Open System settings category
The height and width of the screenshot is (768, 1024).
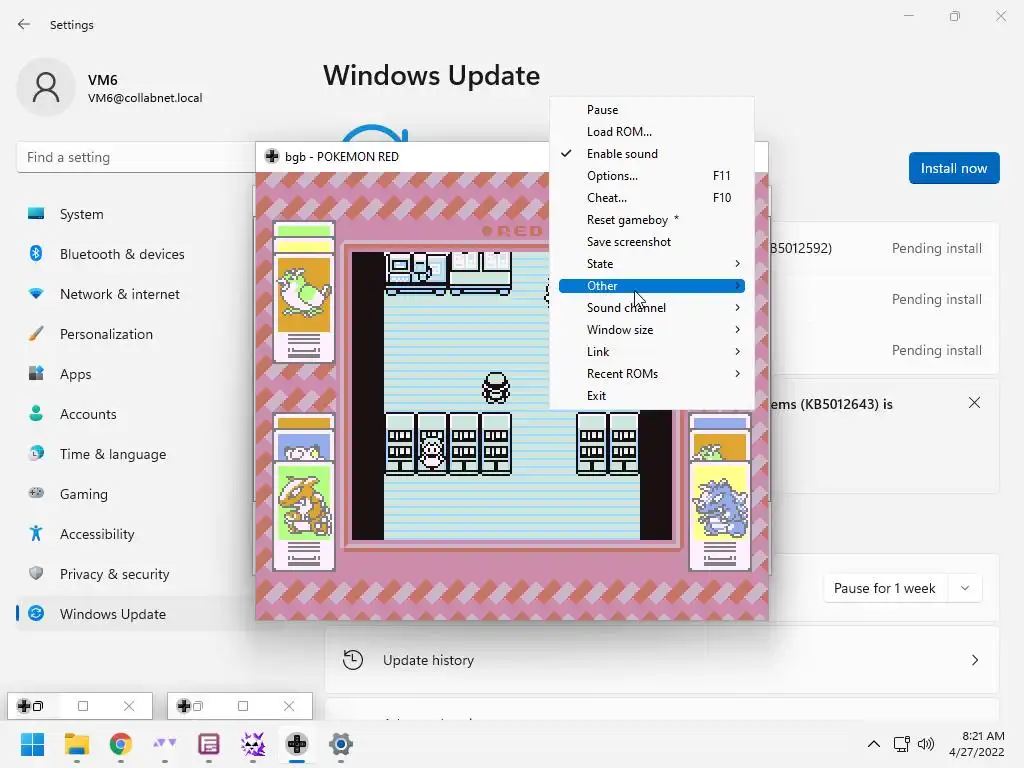pyautogui.click(x=134, y=214)
